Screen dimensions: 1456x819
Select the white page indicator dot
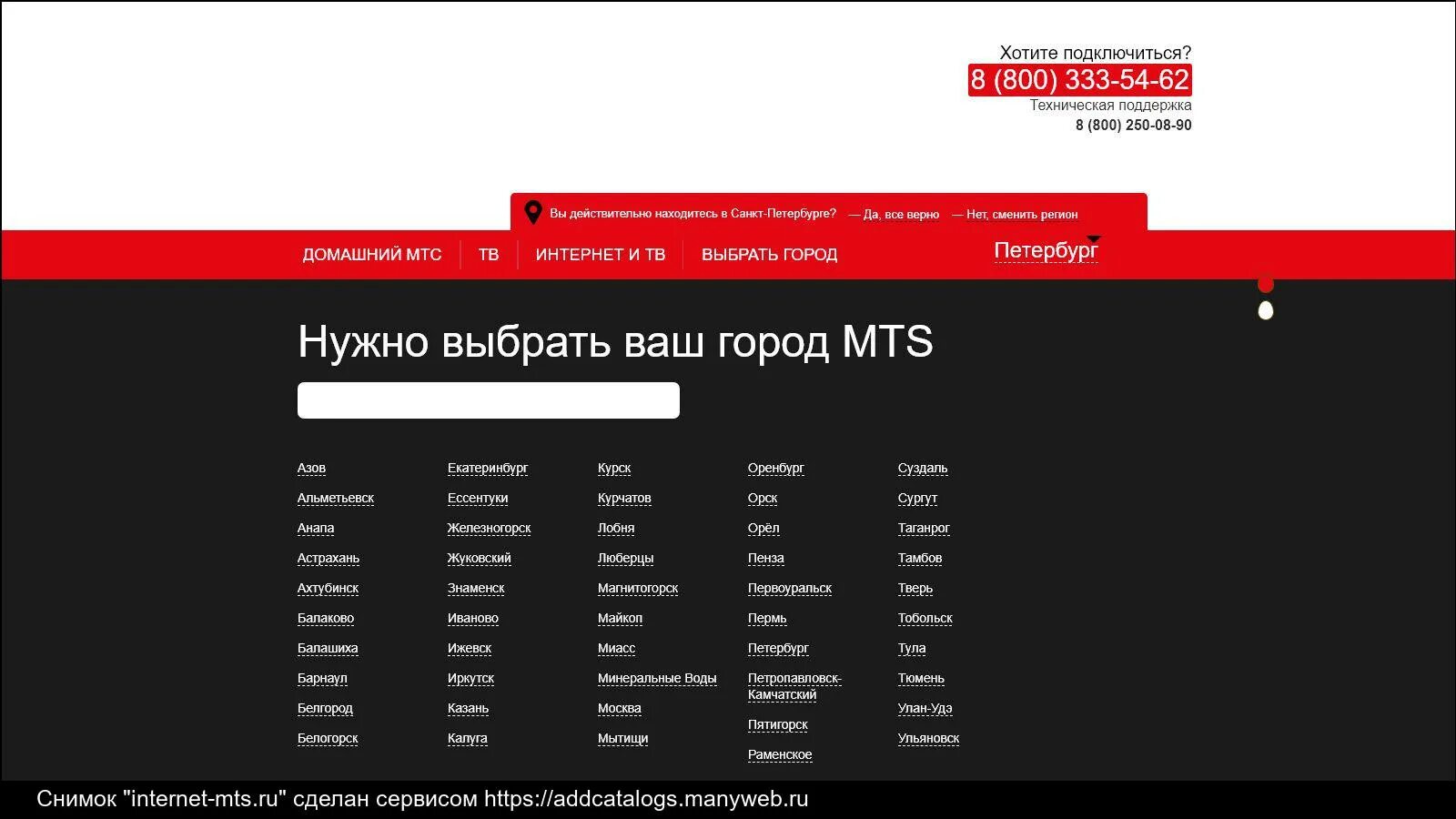1265,311
